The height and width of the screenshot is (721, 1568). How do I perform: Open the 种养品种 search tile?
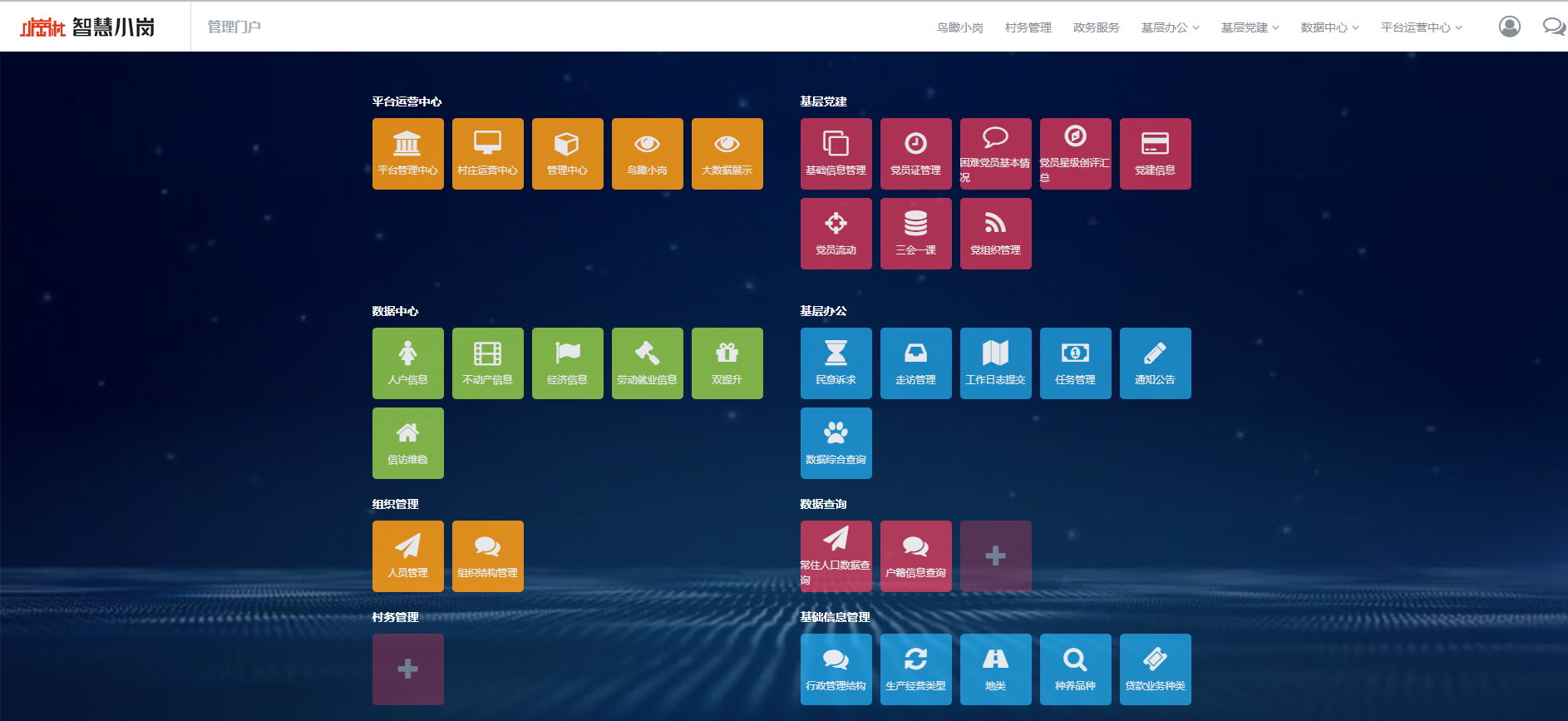[1075, 669]
